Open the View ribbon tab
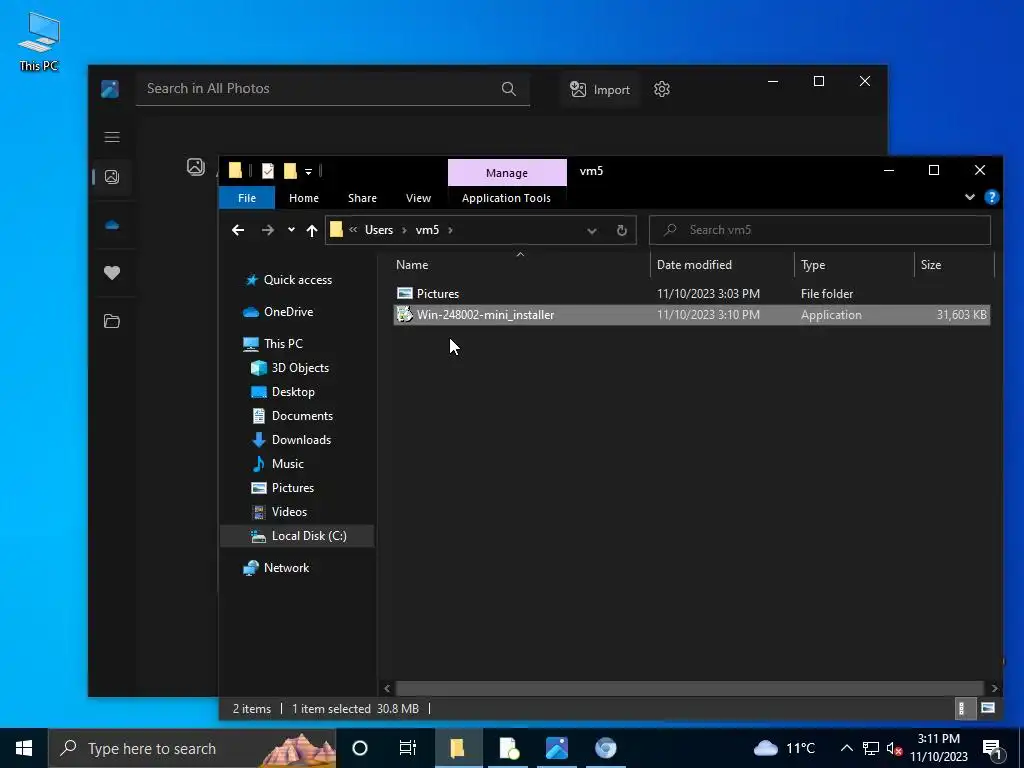The height and width of the screenshot is (768, 1024). point(418,198)
